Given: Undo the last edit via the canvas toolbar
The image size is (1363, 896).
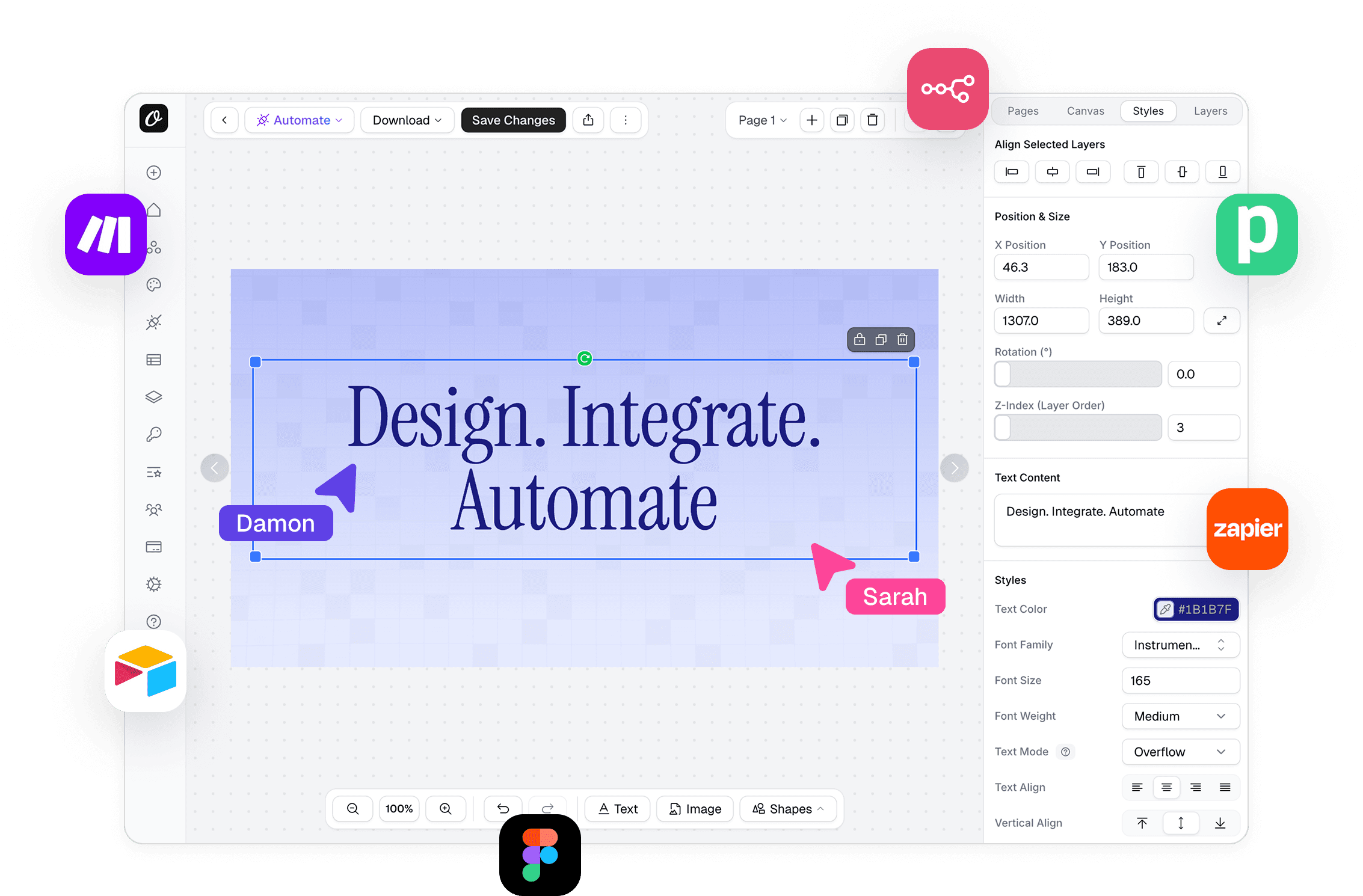Looking at the screenshot, I should 503,809.
